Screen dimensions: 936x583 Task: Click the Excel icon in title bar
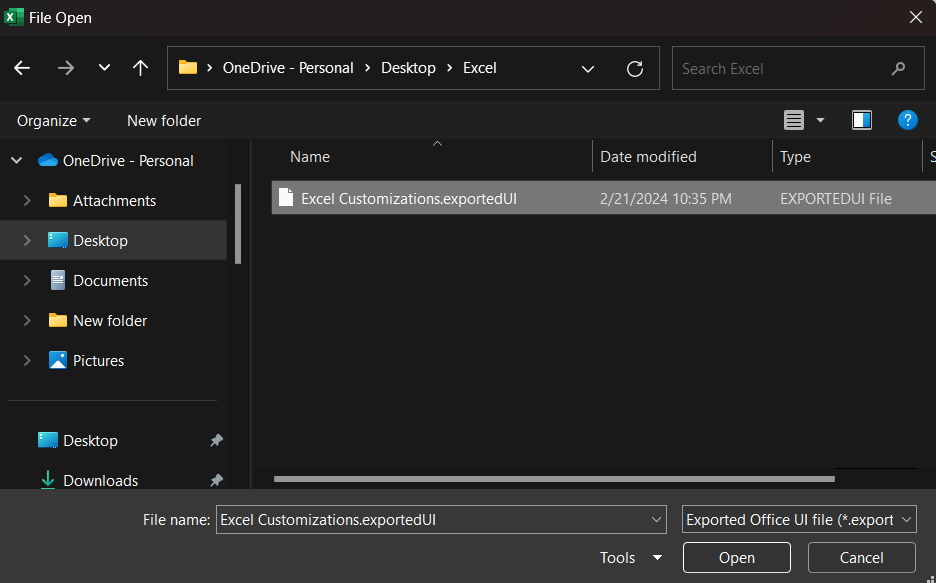(x=14, y=17)
